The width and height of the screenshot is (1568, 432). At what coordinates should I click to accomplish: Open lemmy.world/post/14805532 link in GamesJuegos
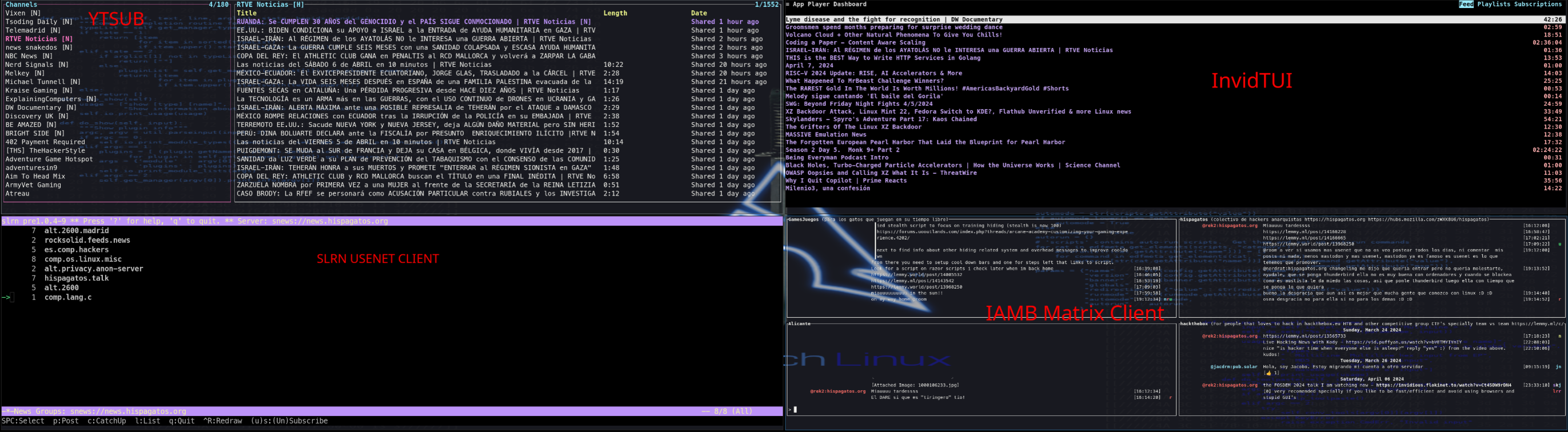click(917, 274)
